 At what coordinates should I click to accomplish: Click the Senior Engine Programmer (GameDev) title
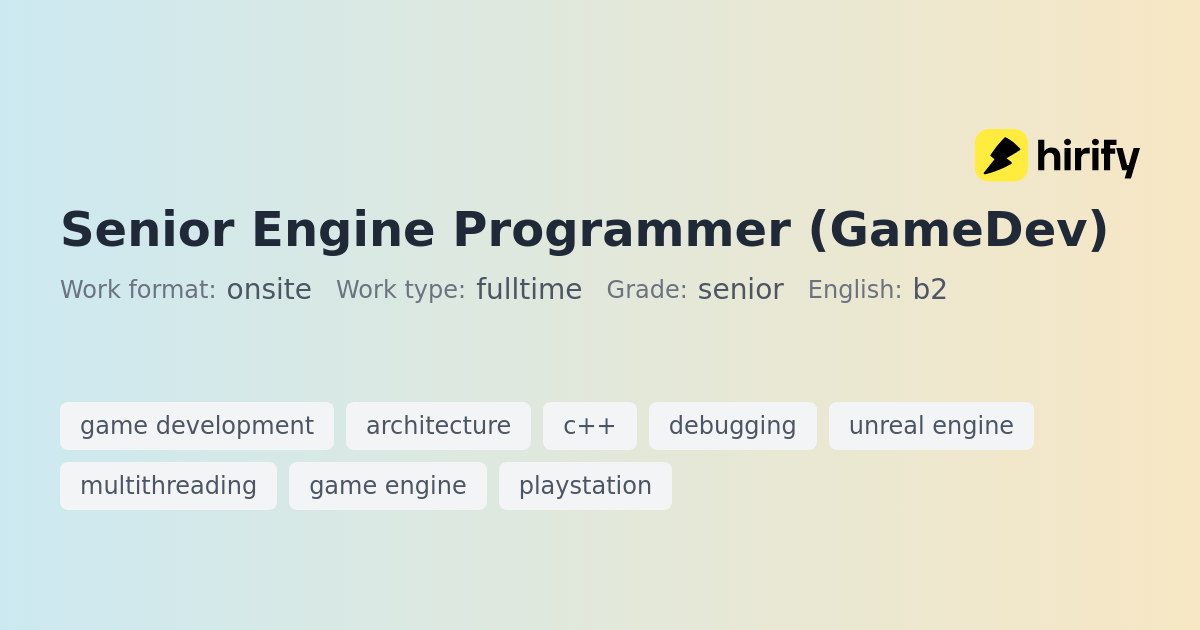pyautogui.click(x=584, y=230)
